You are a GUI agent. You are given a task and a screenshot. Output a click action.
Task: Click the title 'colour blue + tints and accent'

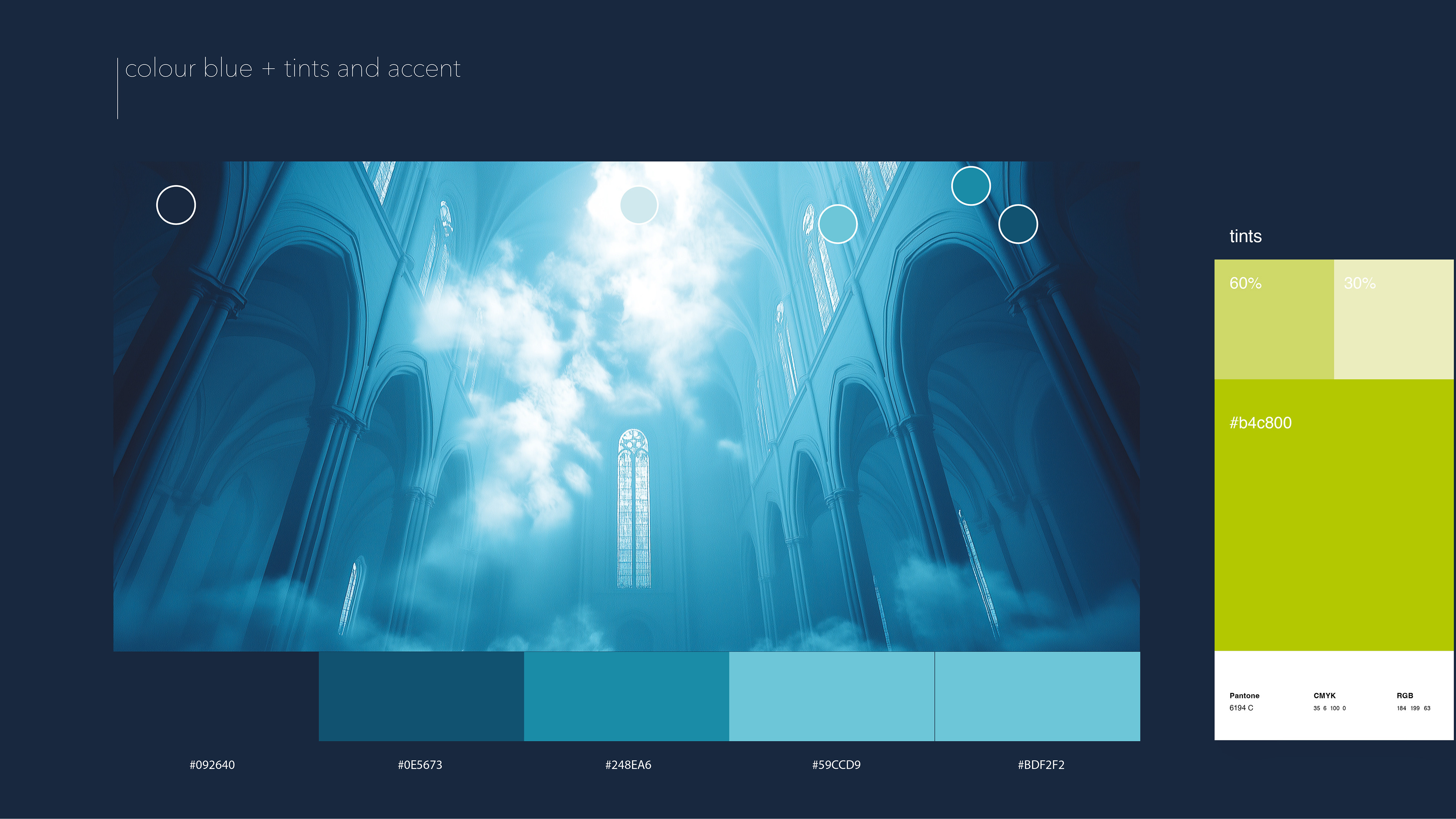click(292, 68)
